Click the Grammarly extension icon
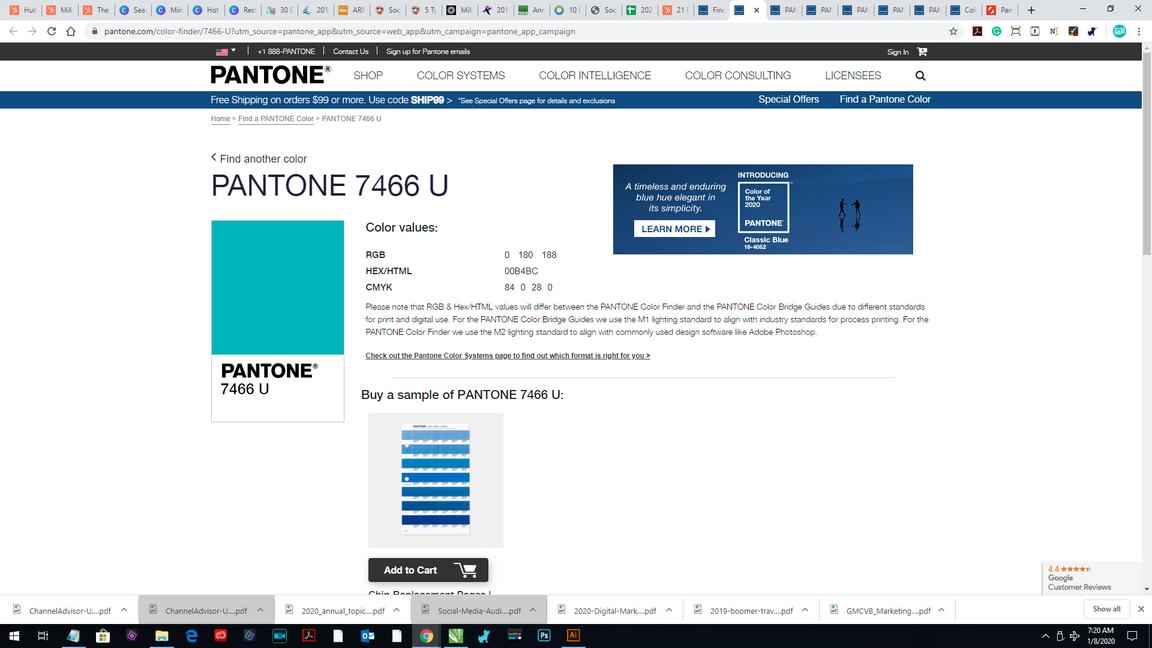This screenshot has height=648, width=1152. coord(996,31)
